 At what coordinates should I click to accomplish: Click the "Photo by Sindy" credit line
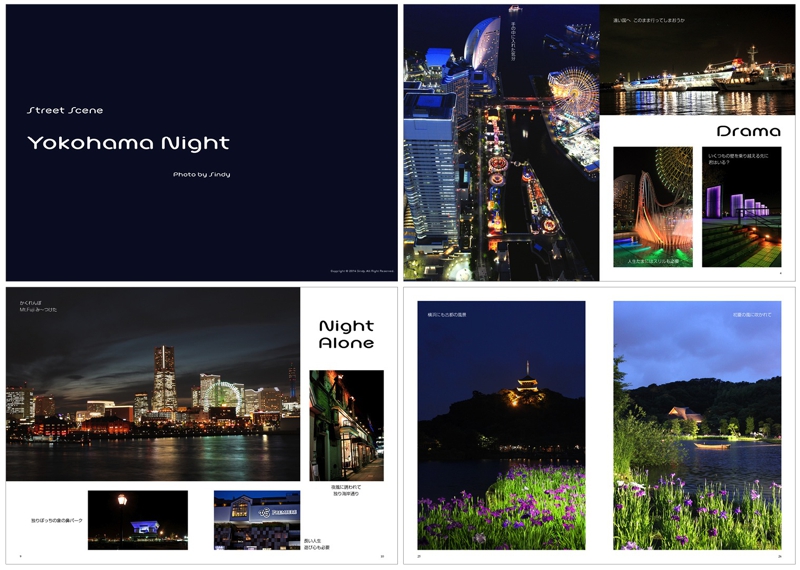[202, 175]
